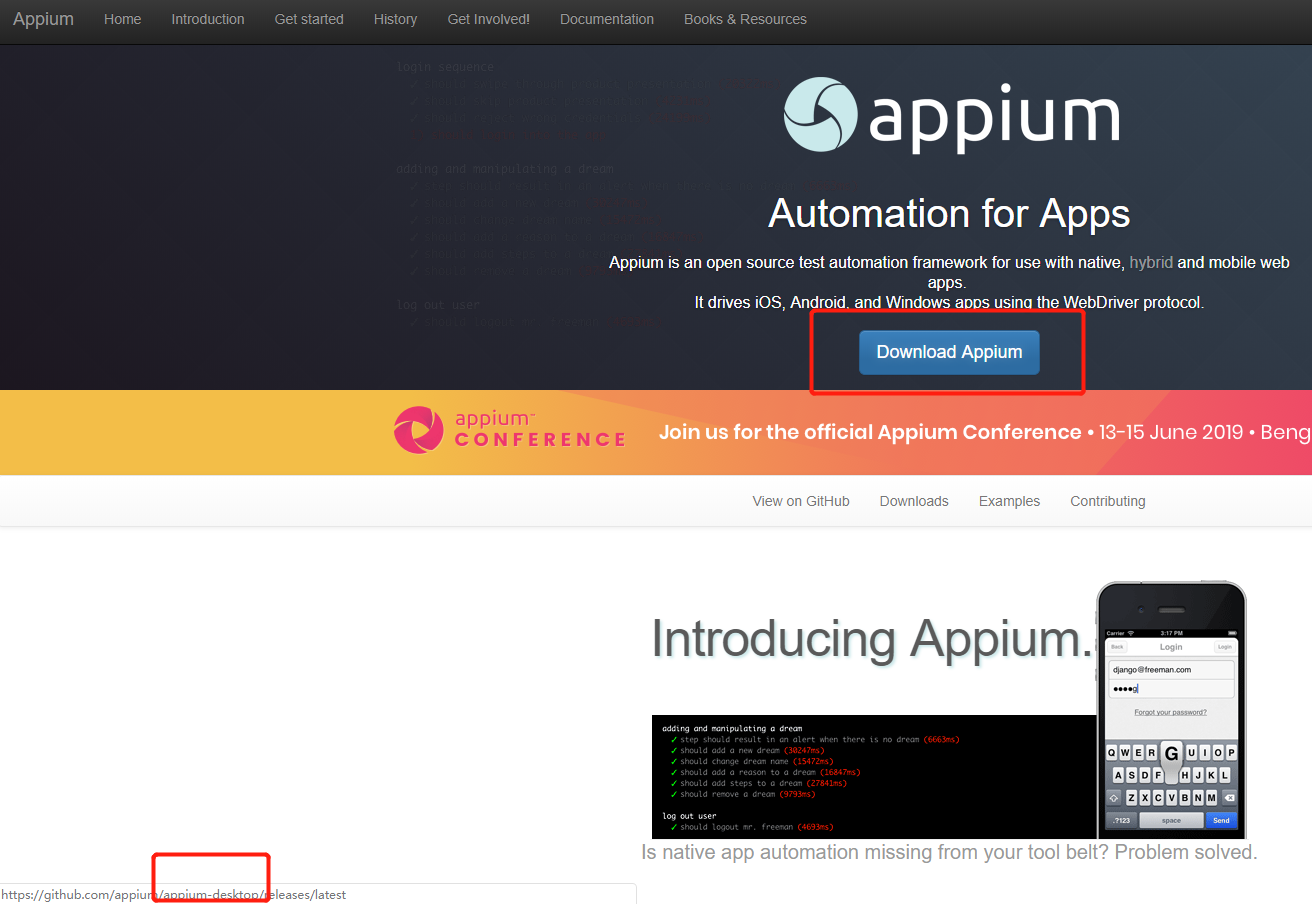Open the Appium Conference banner text
The image size is (1312, 904).
[984, 432]
